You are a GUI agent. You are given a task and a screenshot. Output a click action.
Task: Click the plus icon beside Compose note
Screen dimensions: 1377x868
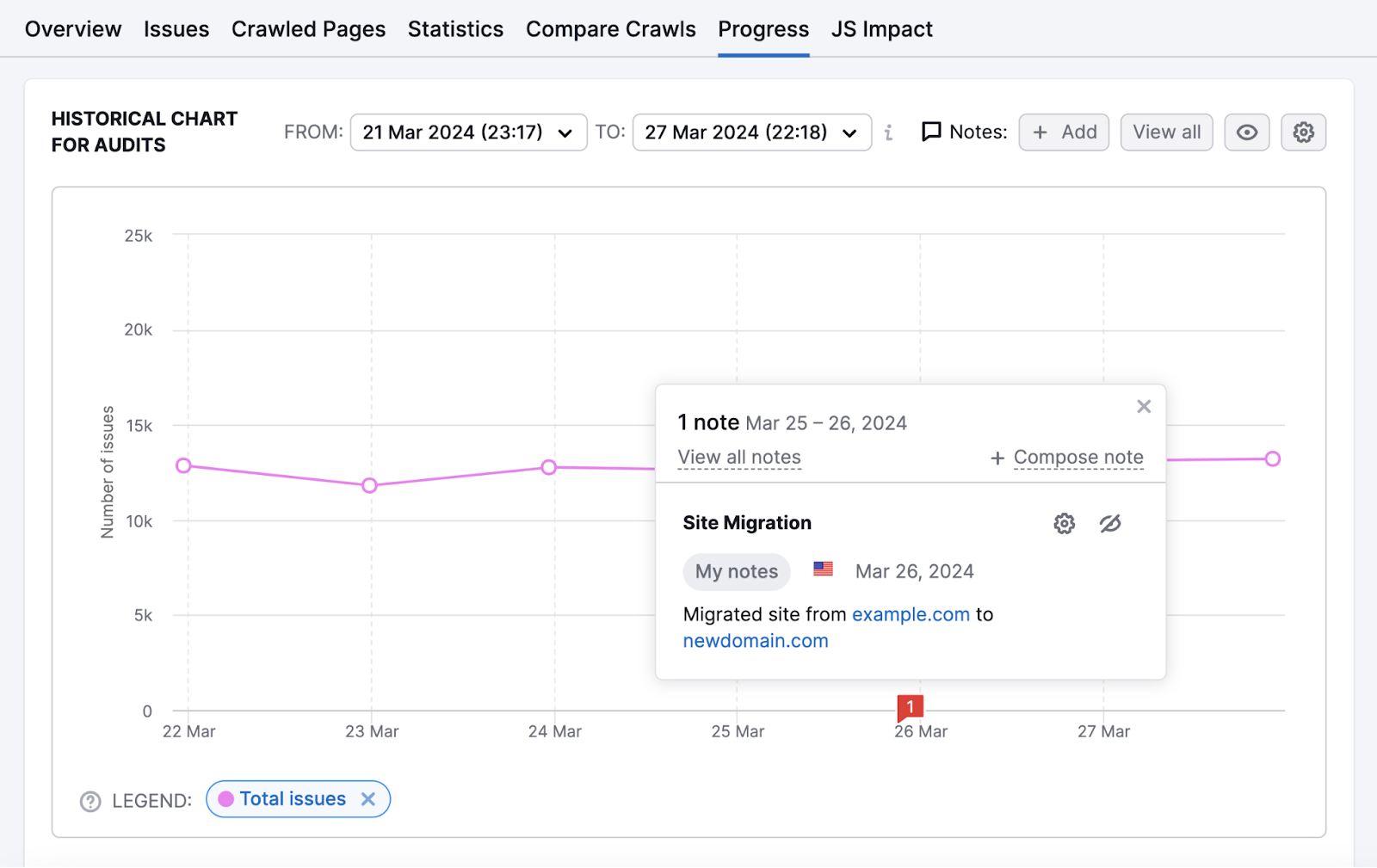coord(996,458)
